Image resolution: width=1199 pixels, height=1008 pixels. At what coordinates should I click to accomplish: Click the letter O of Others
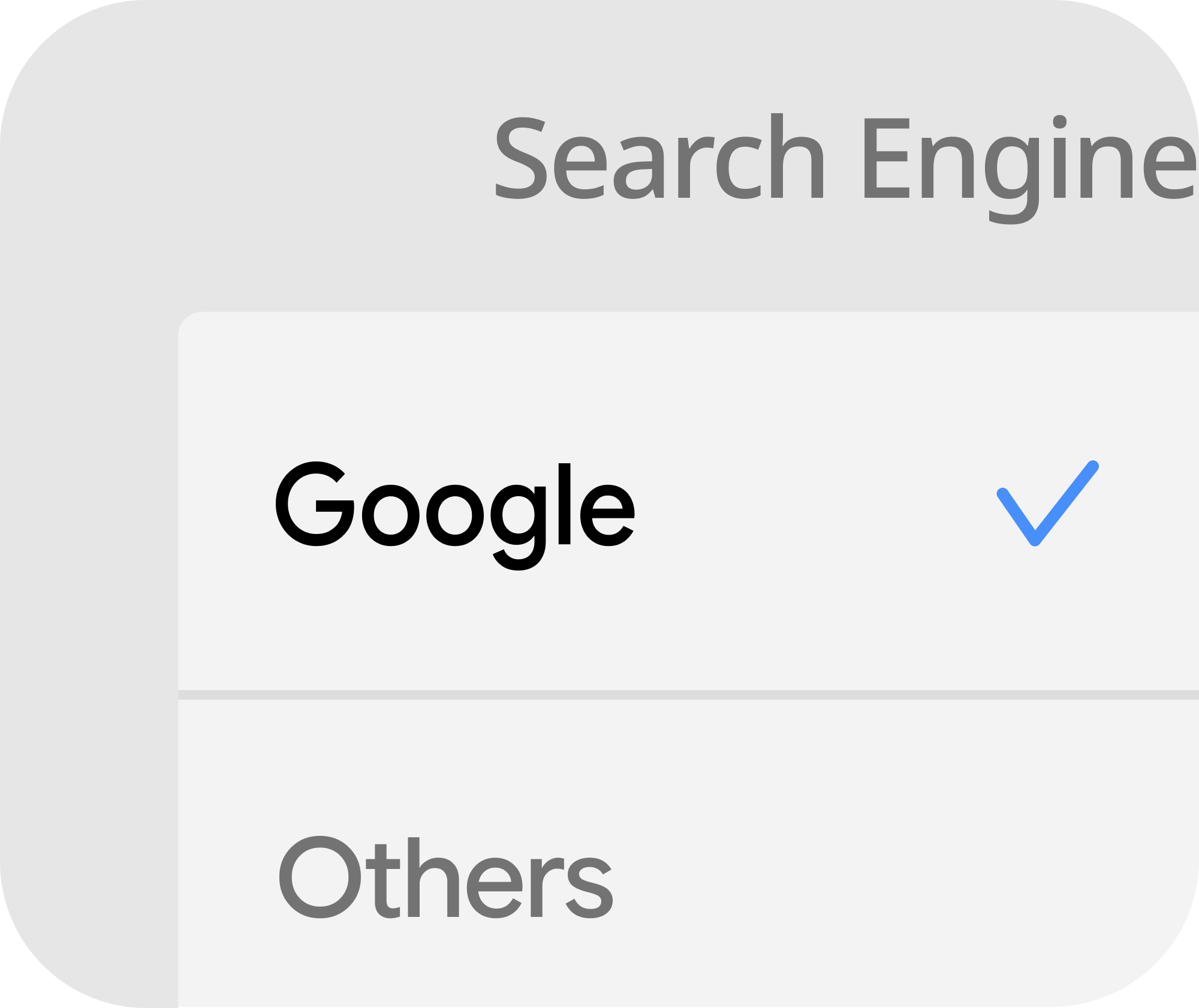[x=320, y=877]
